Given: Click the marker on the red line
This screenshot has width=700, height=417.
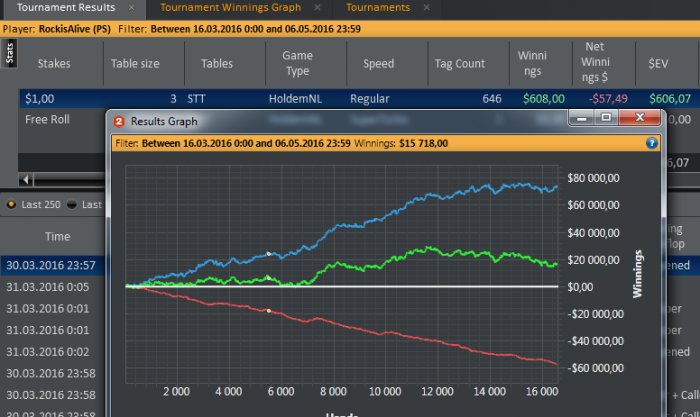Looking at the screenshot, I should click(268, 311).
